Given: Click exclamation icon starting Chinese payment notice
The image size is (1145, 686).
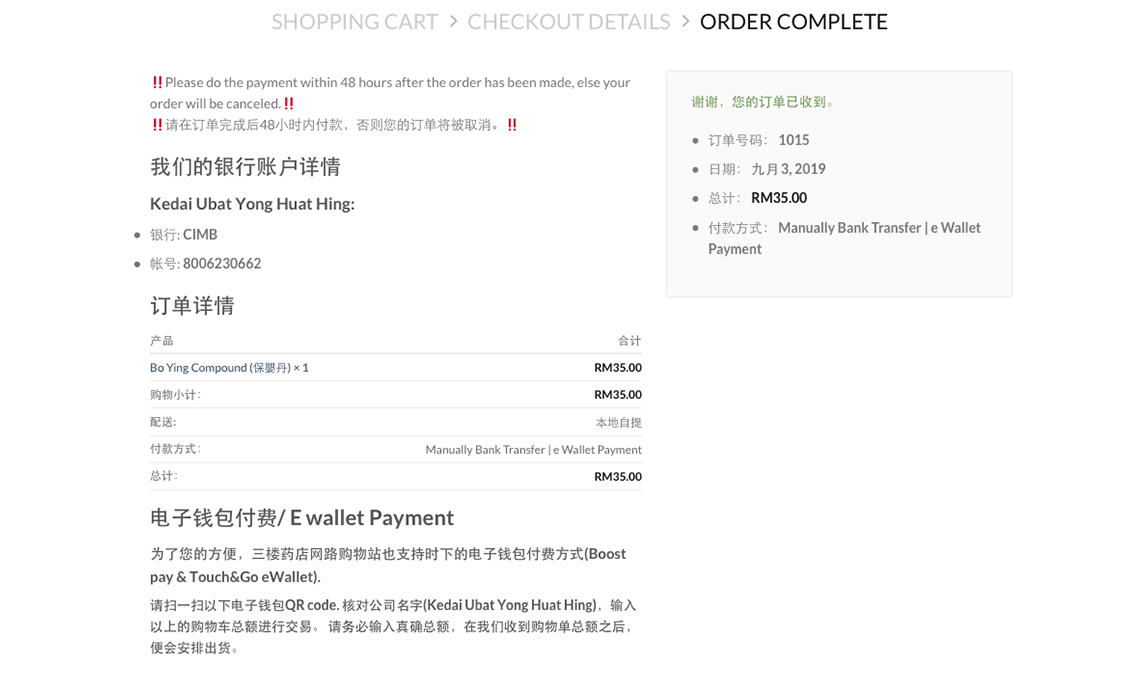Looking at the screenshot, I should pyautogui.click(x=157, y=125).
